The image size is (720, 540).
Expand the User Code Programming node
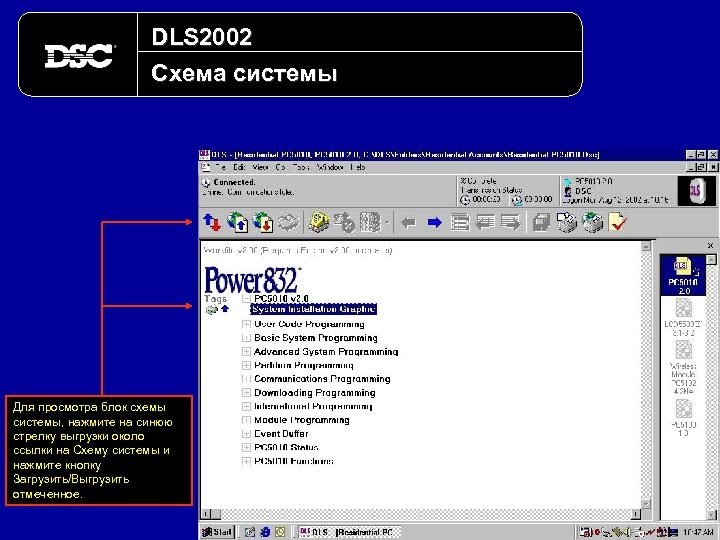[246, 324]
